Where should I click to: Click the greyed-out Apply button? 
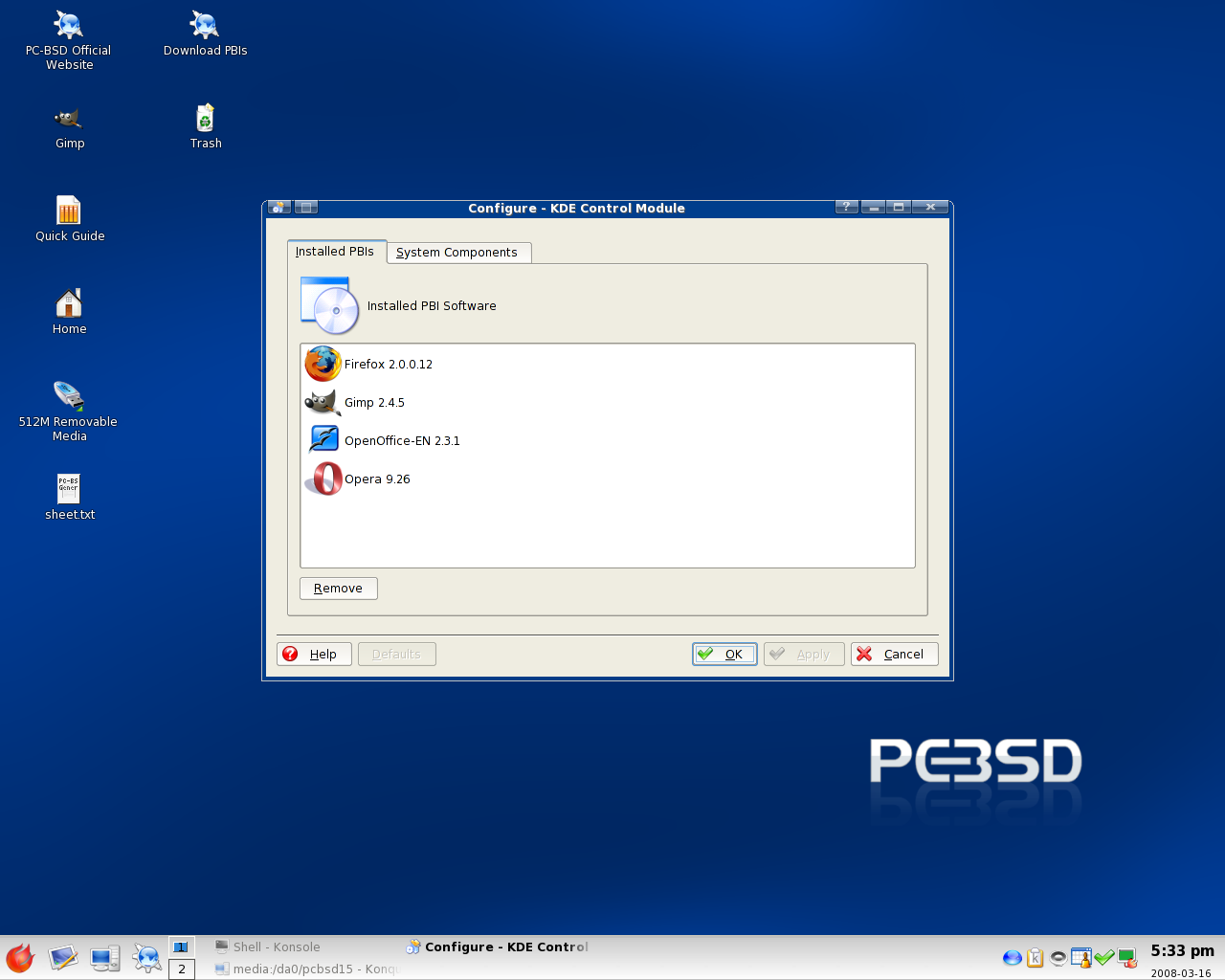click(804, 654)
